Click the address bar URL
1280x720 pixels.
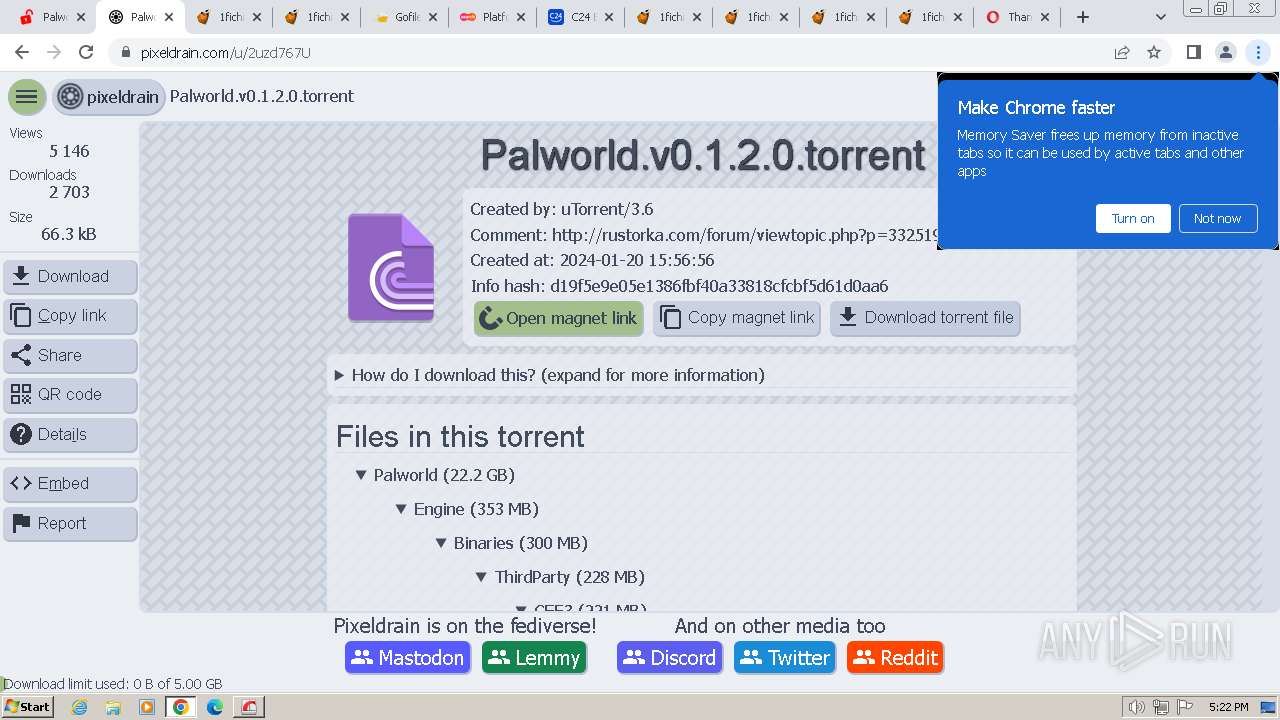click(x=226, y=53)
